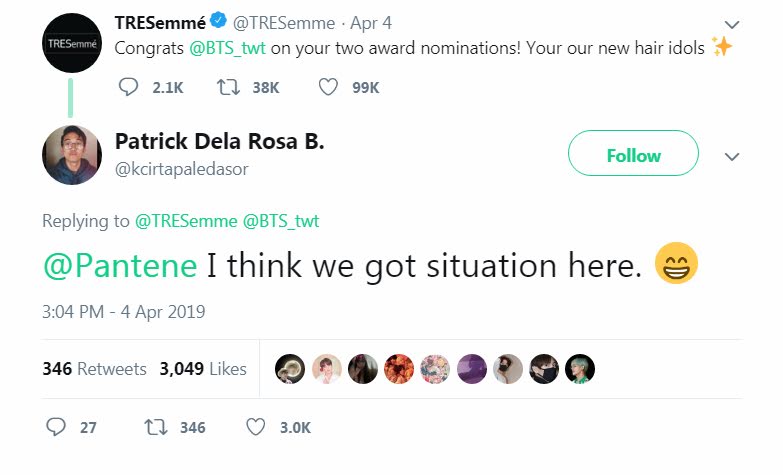Viewport: 783px width, 475px height.
Task: Open the 3:04 PM - 4 Apr 2019 timestamp
Action: click(123, 312)
